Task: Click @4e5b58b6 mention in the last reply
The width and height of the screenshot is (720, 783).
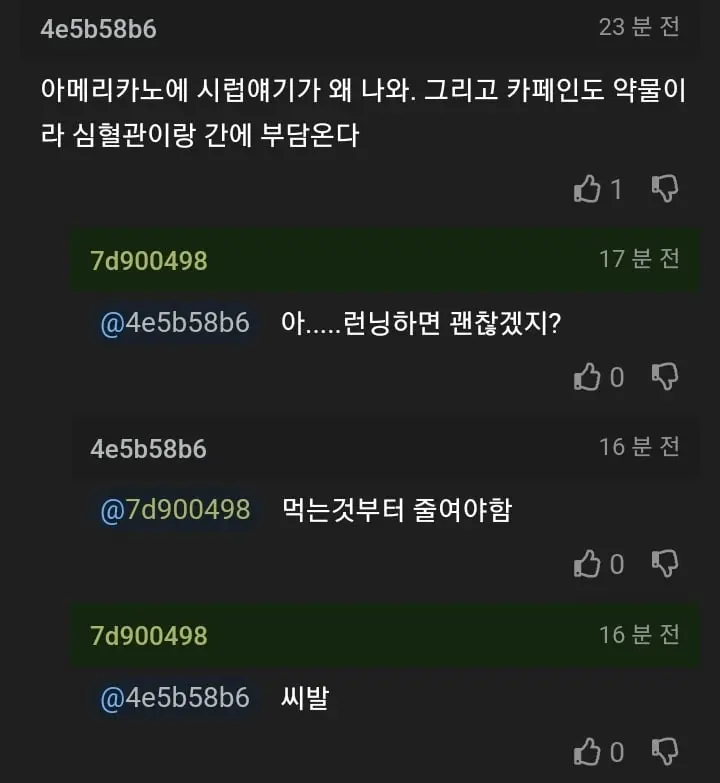Action: click(x=175, y=698)
